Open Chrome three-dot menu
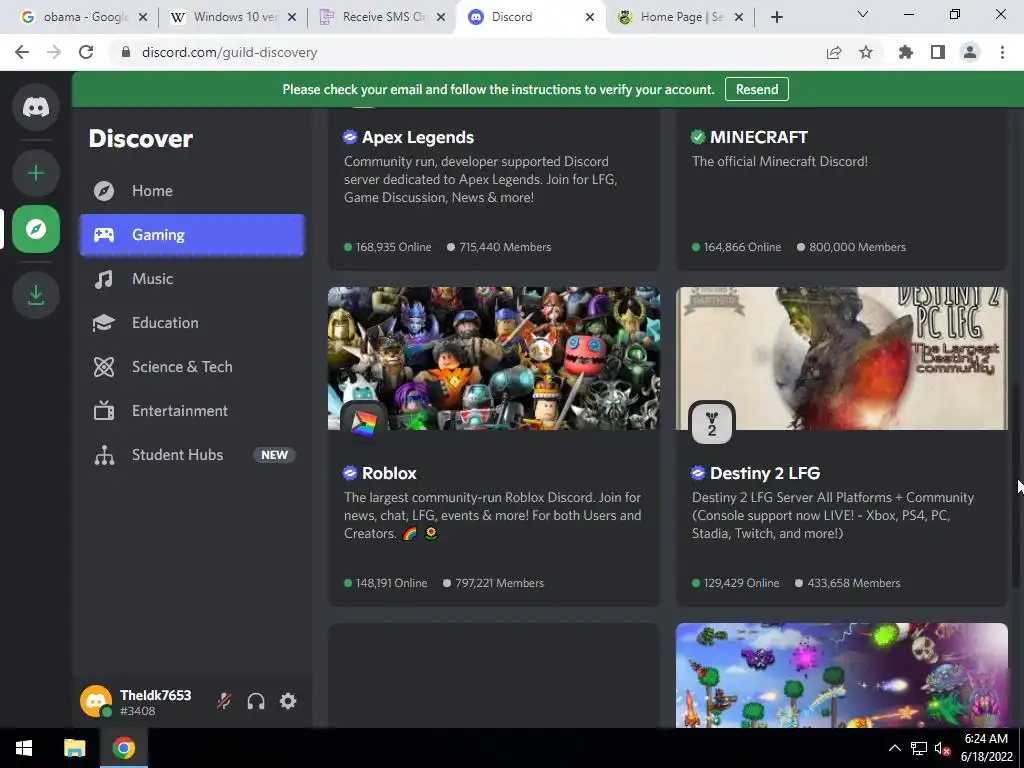 1002,52
